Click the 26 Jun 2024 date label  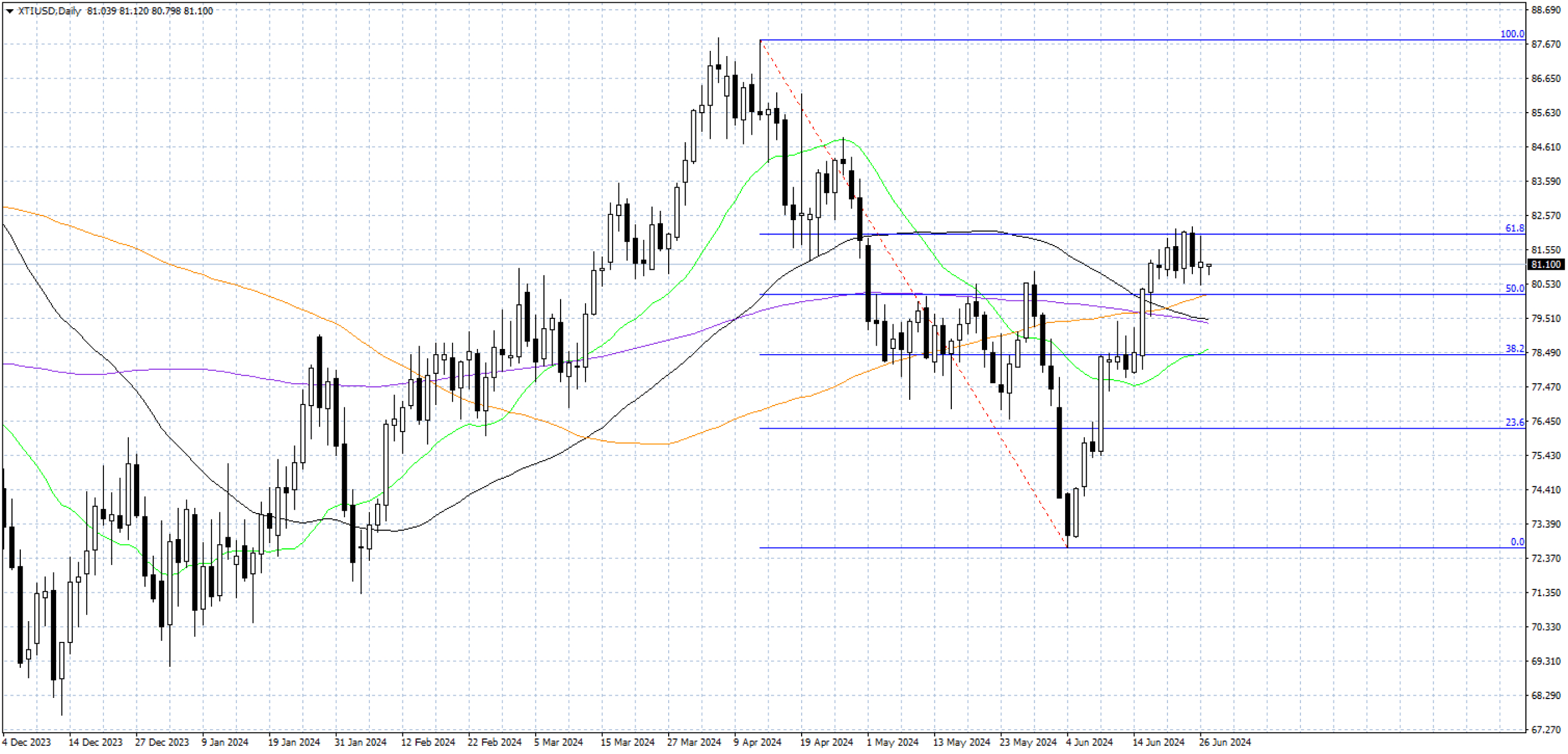[x=1225, y=742]
